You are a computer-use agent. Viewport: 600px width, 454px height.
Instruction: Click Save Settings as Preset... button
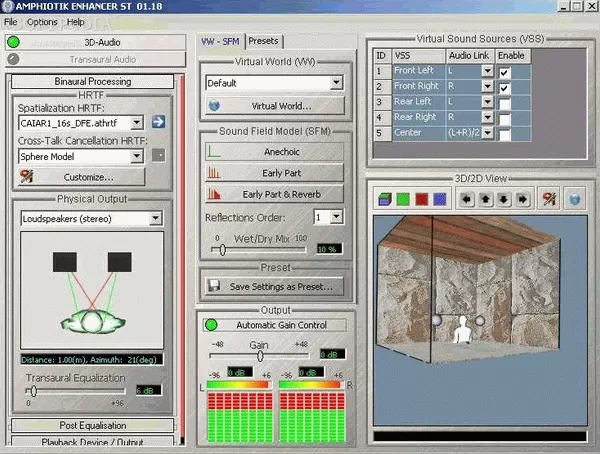[274, 286]
